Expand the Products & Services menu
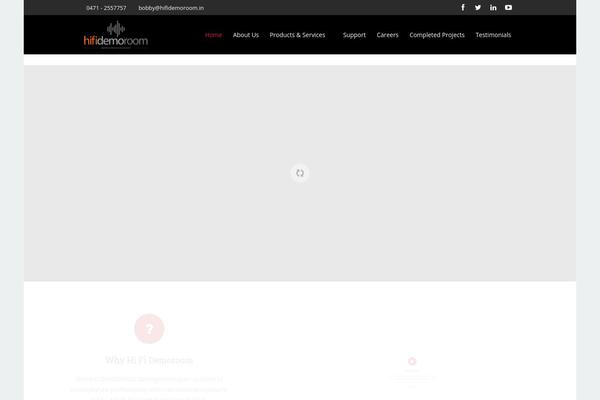The height and width of the screenshot is (400, 600). click(x=297, y=35)
